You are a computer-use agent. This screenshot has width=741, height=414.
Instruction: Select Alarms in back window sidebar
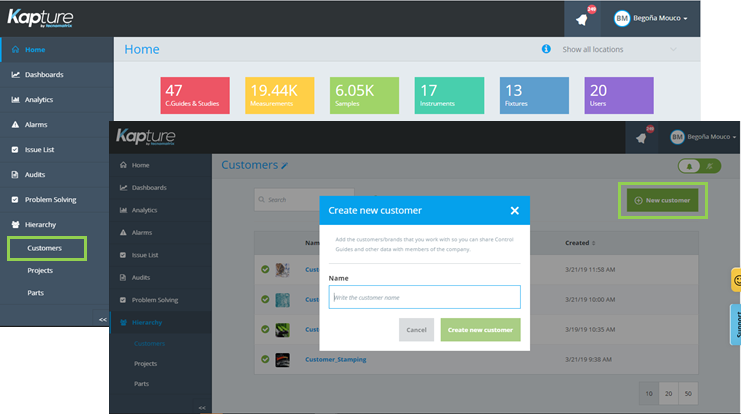point(57,125)
